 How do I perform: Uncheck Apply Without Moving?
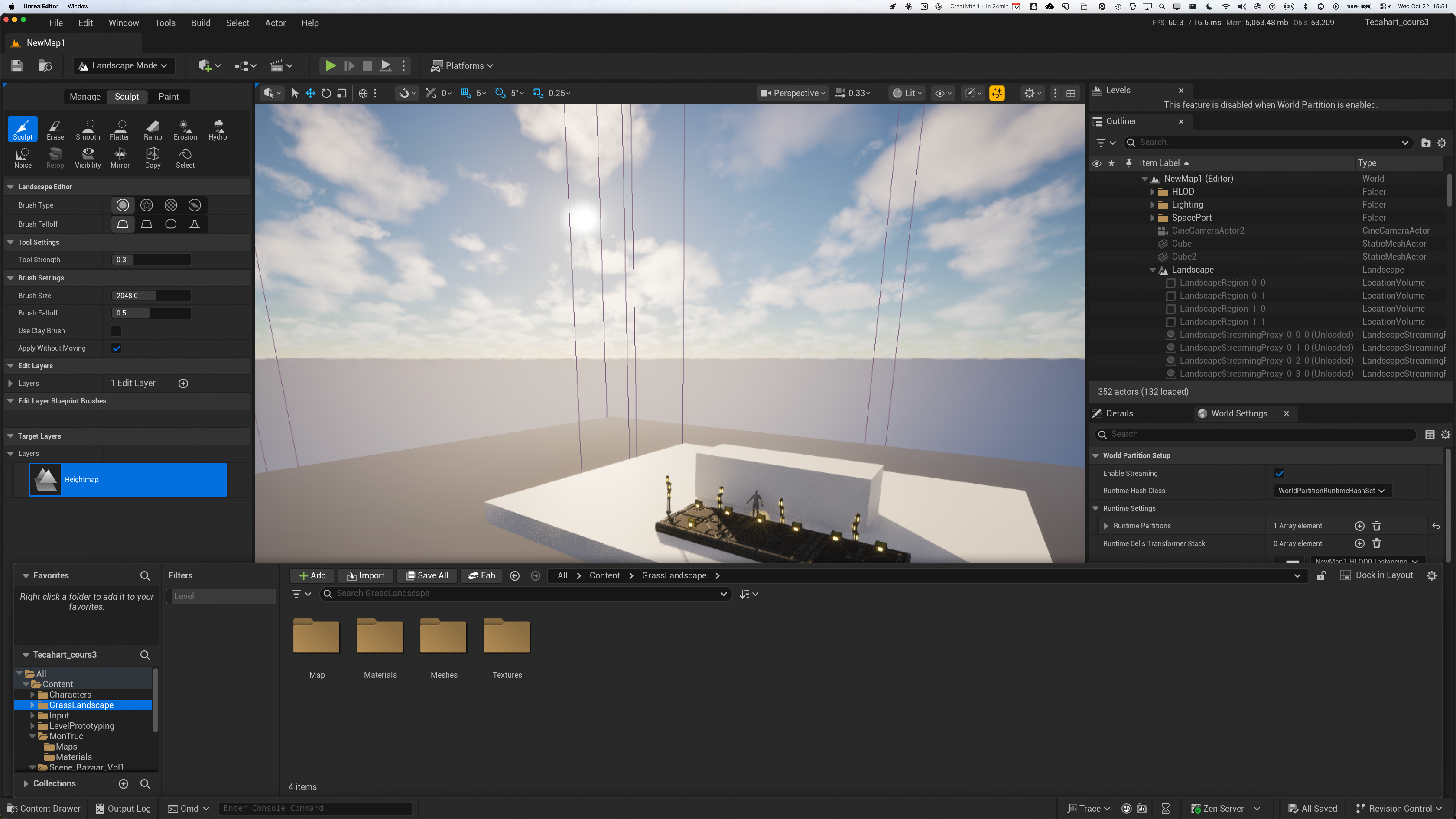pyautogui.click(x=116, y=348)
